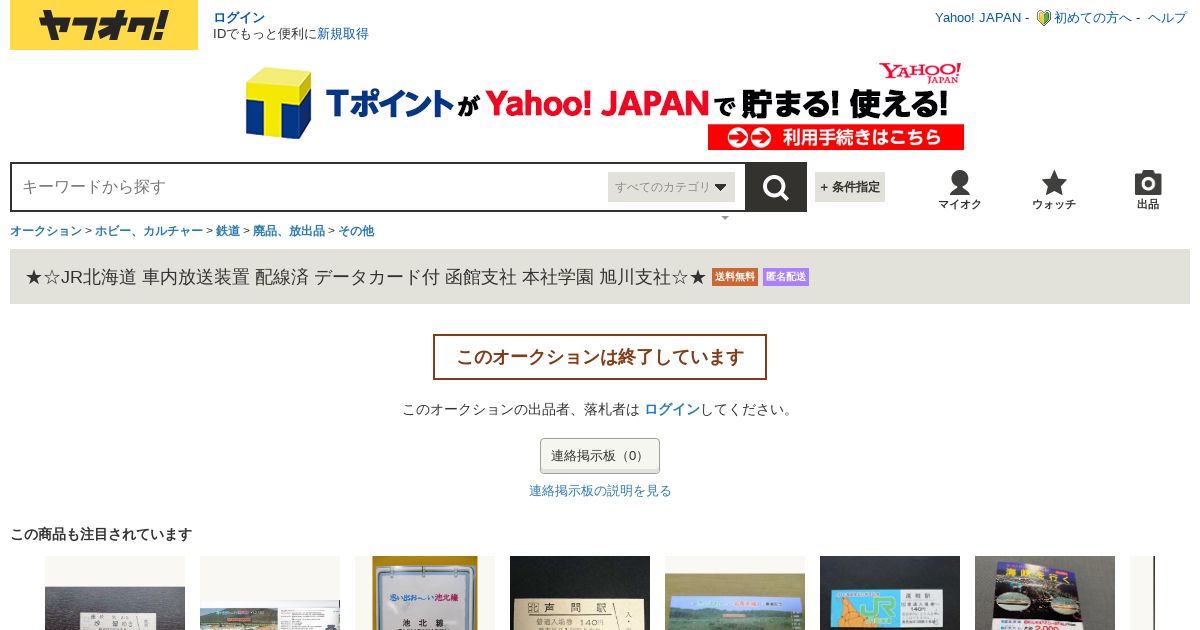Screen dimensions: 1200x630
Task: Open Yahoo! JAPAN link
Action: 978,18
